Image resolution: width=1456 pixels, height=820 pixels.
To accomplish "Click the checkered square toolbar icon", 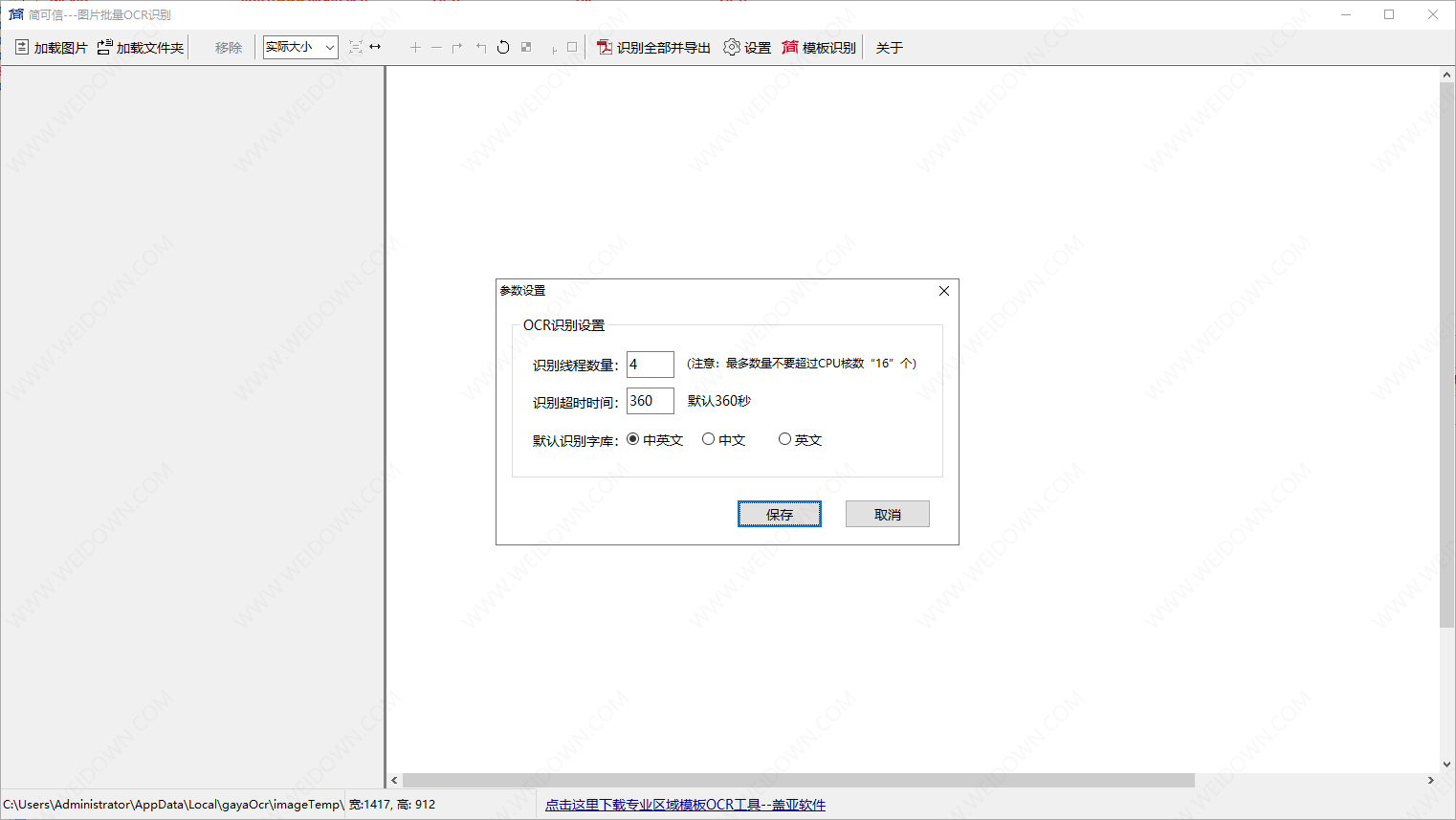I will 526,47.
